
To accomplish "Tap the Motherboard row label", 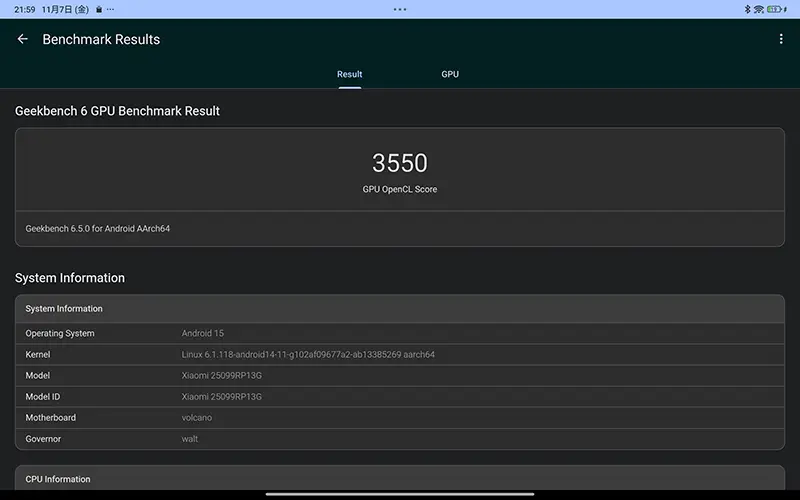I will [51, 417].
